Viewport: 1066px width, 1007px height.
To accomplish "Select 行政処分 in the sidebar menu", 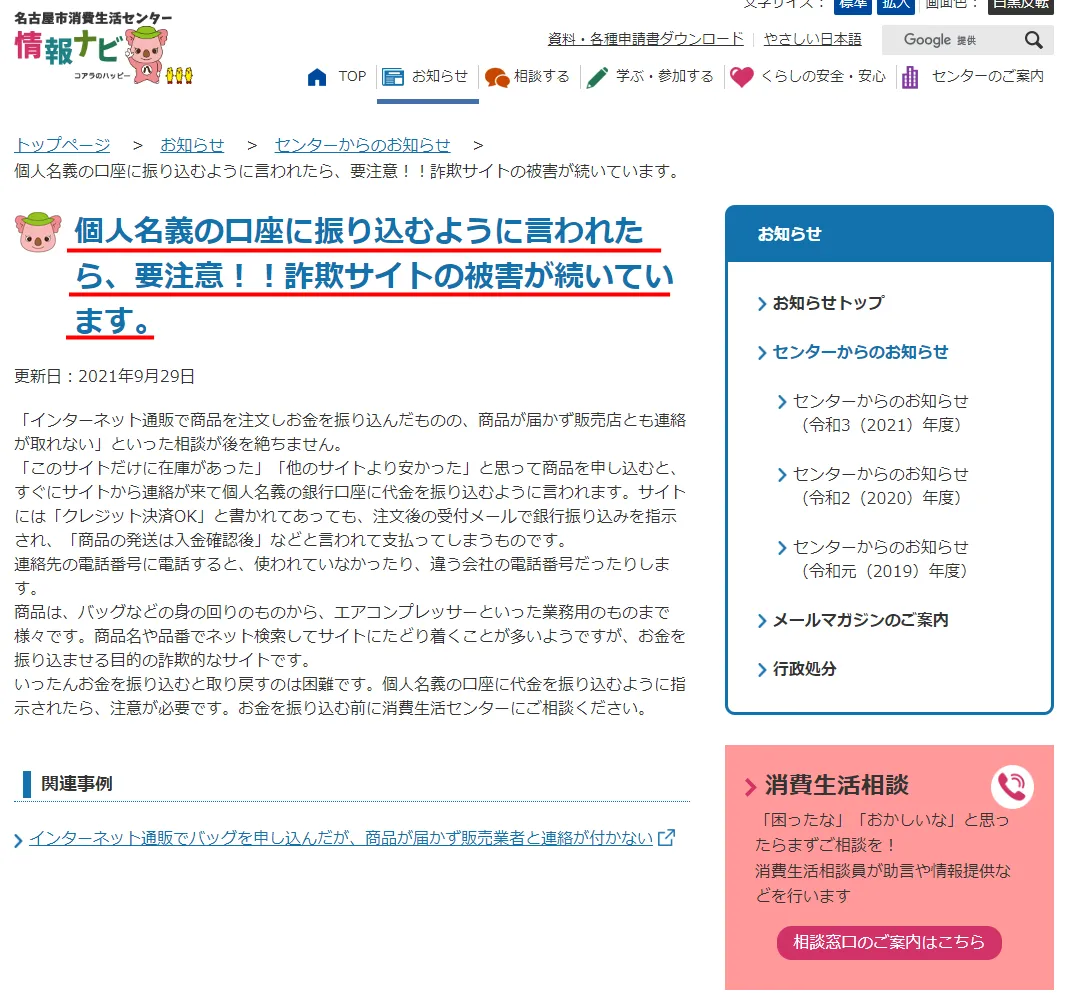I will 804,669.
